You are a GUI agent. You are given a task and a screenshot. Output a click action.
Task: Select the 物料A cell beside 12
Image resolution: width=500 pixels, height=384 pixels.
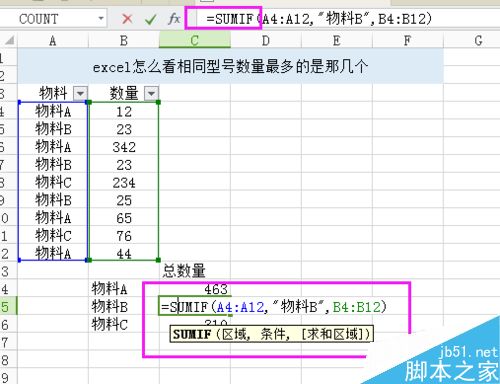(53, 112)
